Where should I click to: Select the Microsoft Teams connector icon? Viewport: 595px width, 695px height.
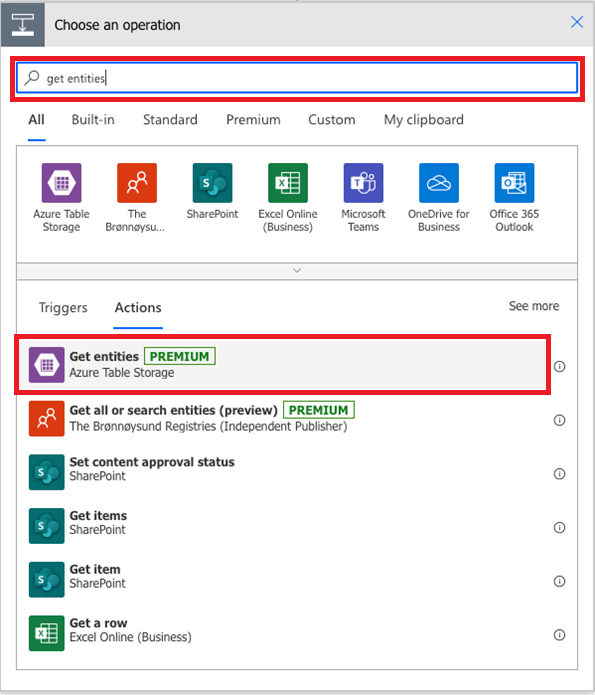point(363,183)
